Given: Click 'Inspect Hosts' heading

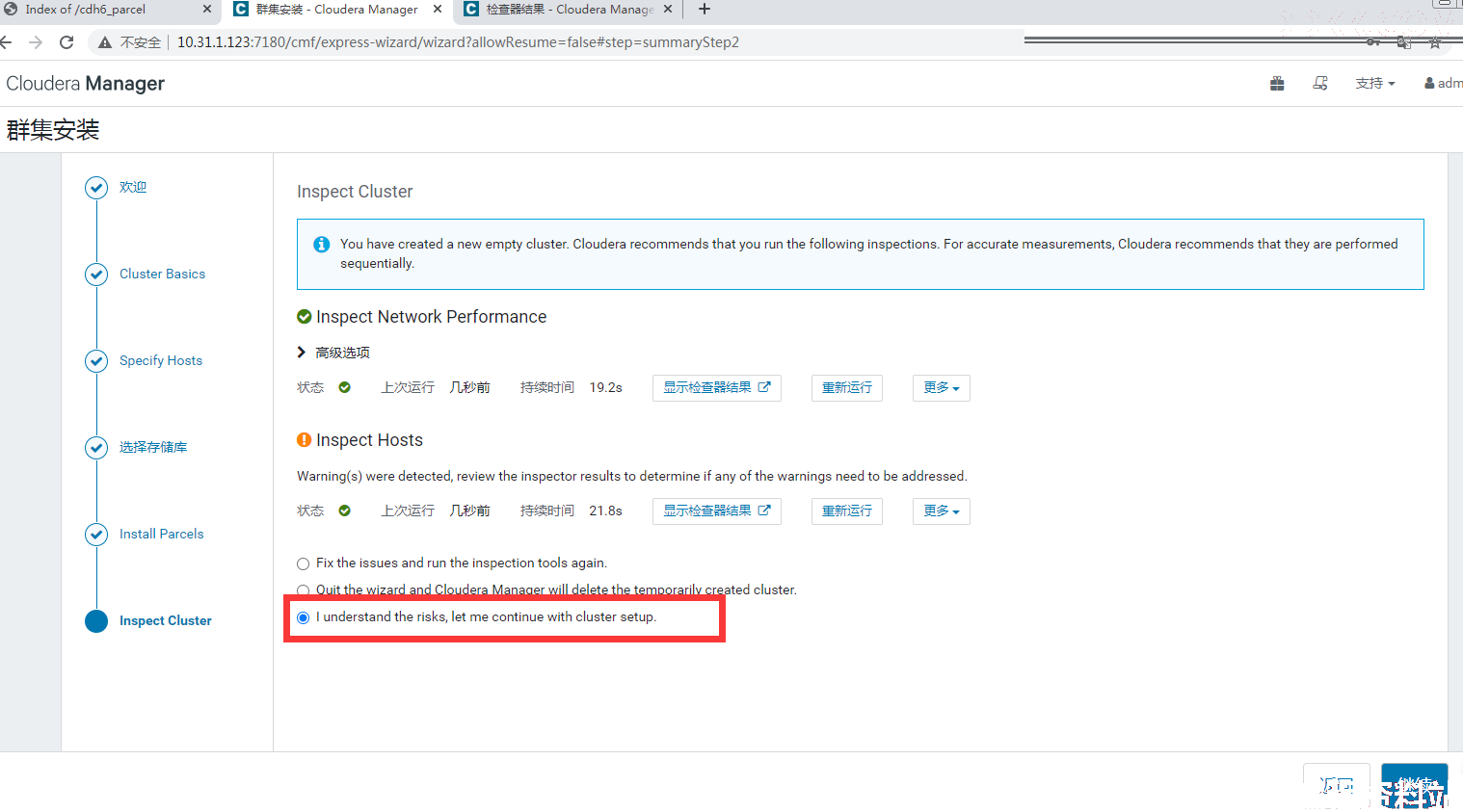Looking at the screenshot, I should point(369,440).
